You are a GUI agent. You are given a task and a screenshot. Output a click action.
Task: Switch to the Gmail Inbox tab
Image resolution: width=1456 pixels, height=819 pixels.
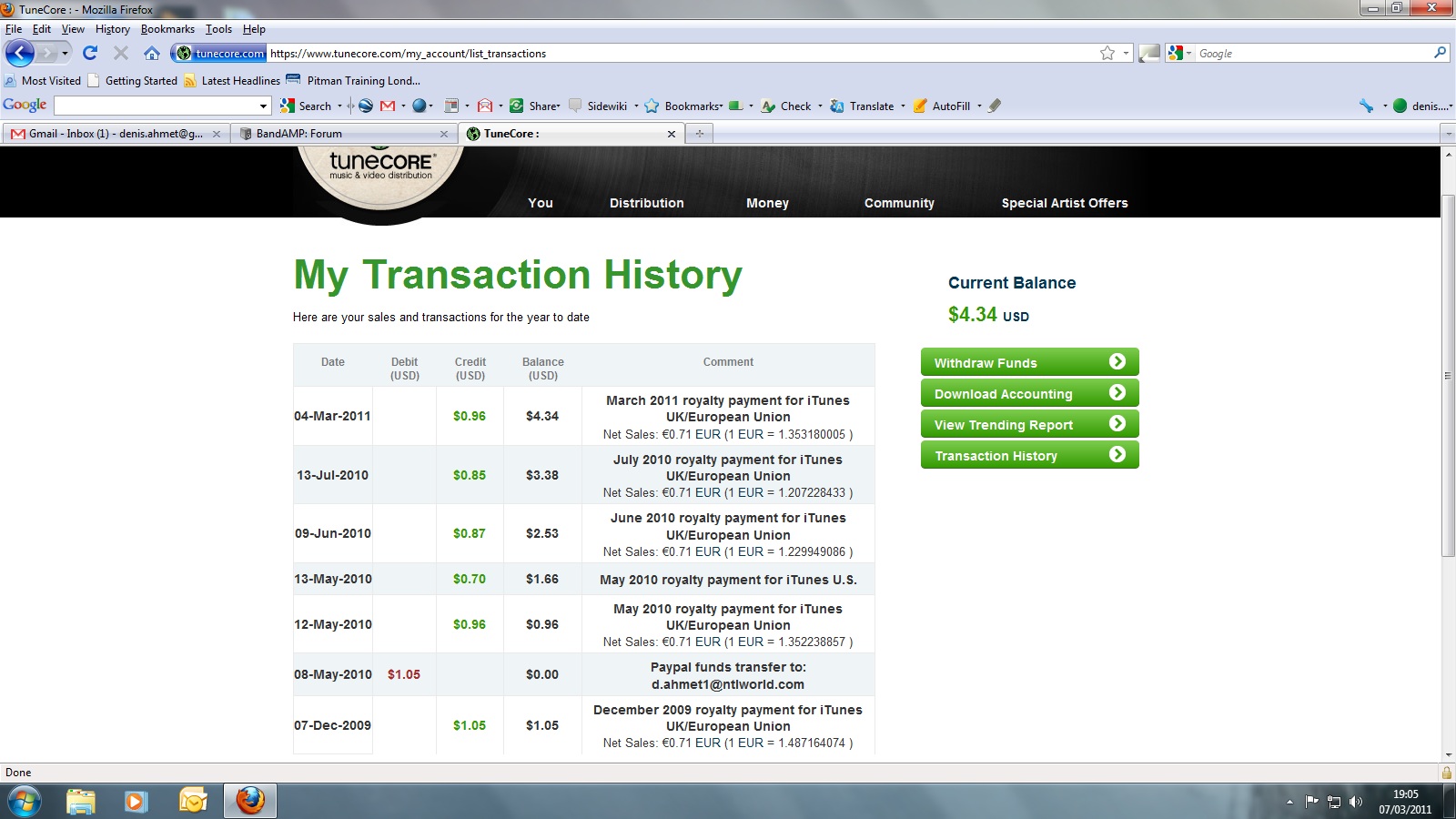(x=116, y=134)
